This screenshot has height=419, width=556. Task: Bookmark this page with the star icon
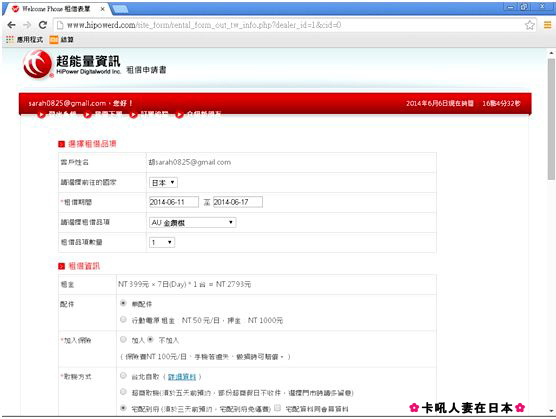click(529, 25)
